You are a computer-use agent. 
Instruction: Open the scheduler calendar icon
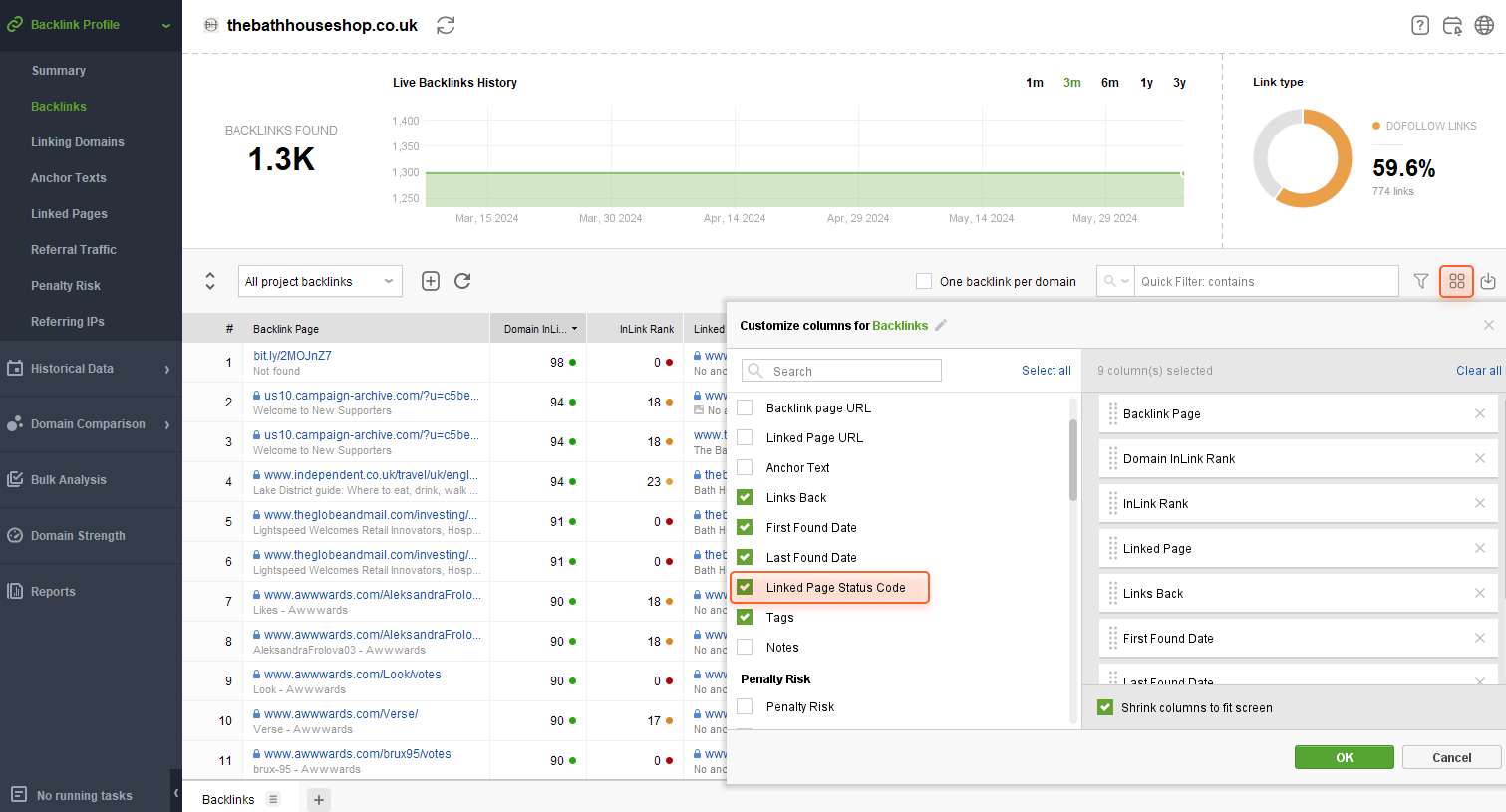pos(1452,25)
